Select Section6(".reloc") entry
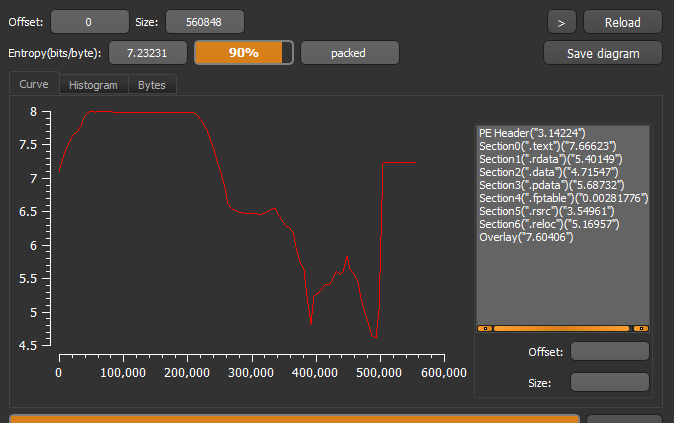This screenshot has height=423, width=674. (x=563, y=224)
